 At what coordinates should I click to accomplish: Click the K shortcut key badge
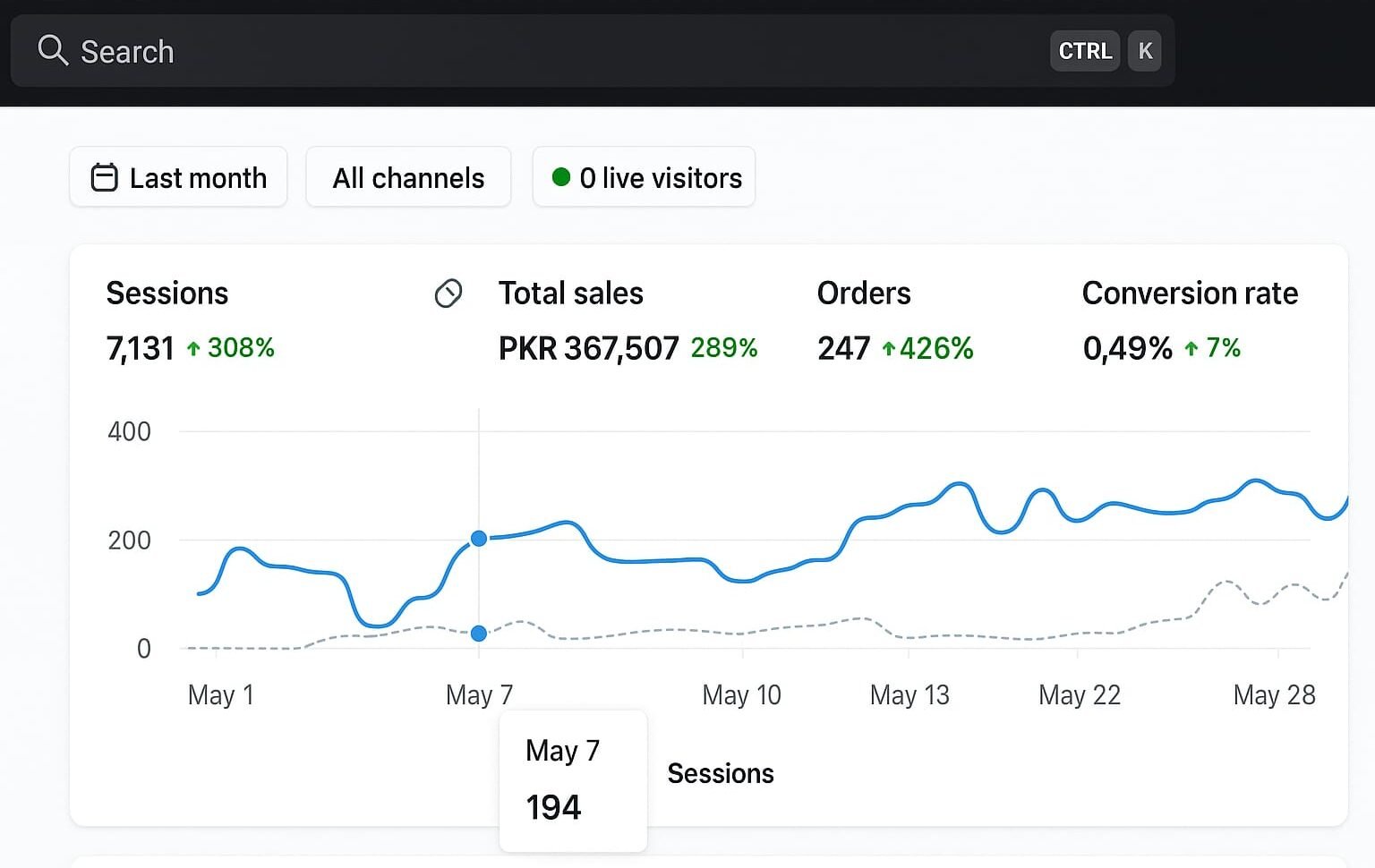pos(1144,51)
